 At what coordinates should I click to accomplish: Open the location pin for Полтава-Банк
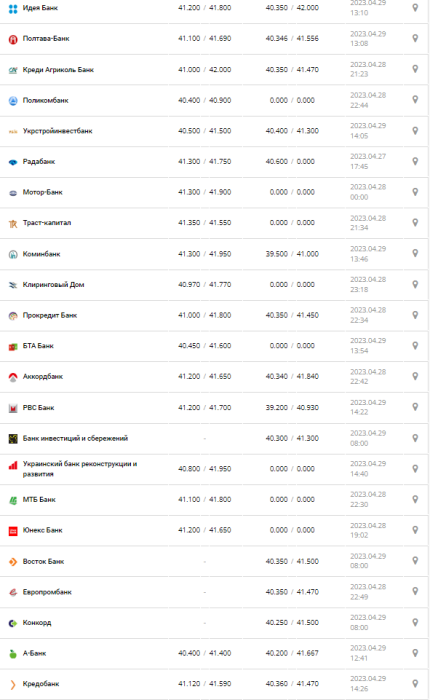pos(415,38)
